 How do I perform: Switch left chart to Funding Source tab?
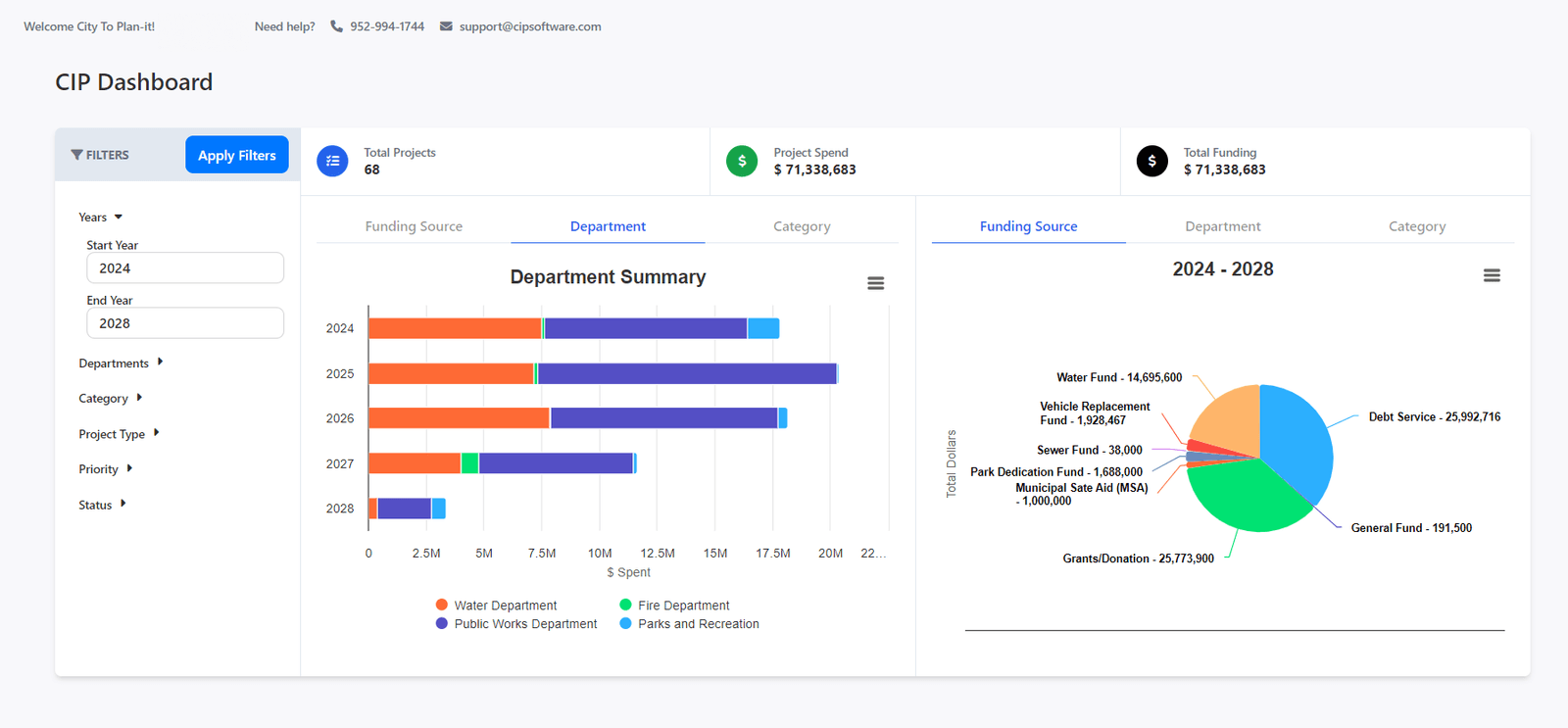pos(414,226)
